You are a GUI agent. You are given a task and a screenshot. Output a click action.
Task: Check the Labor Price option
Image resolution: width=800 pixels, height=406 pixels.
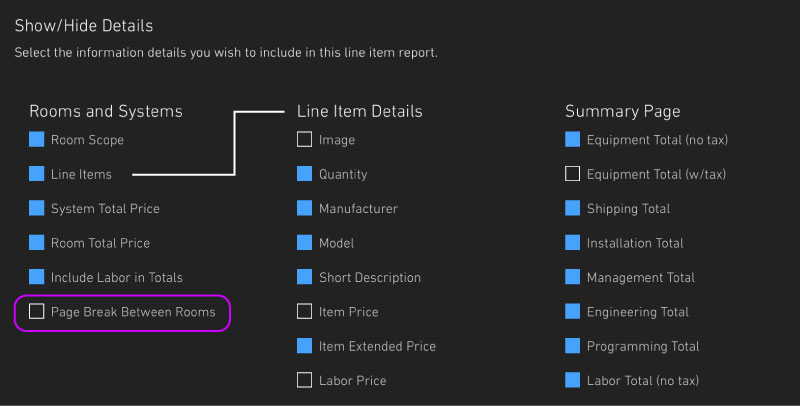[x=305, y=380]
